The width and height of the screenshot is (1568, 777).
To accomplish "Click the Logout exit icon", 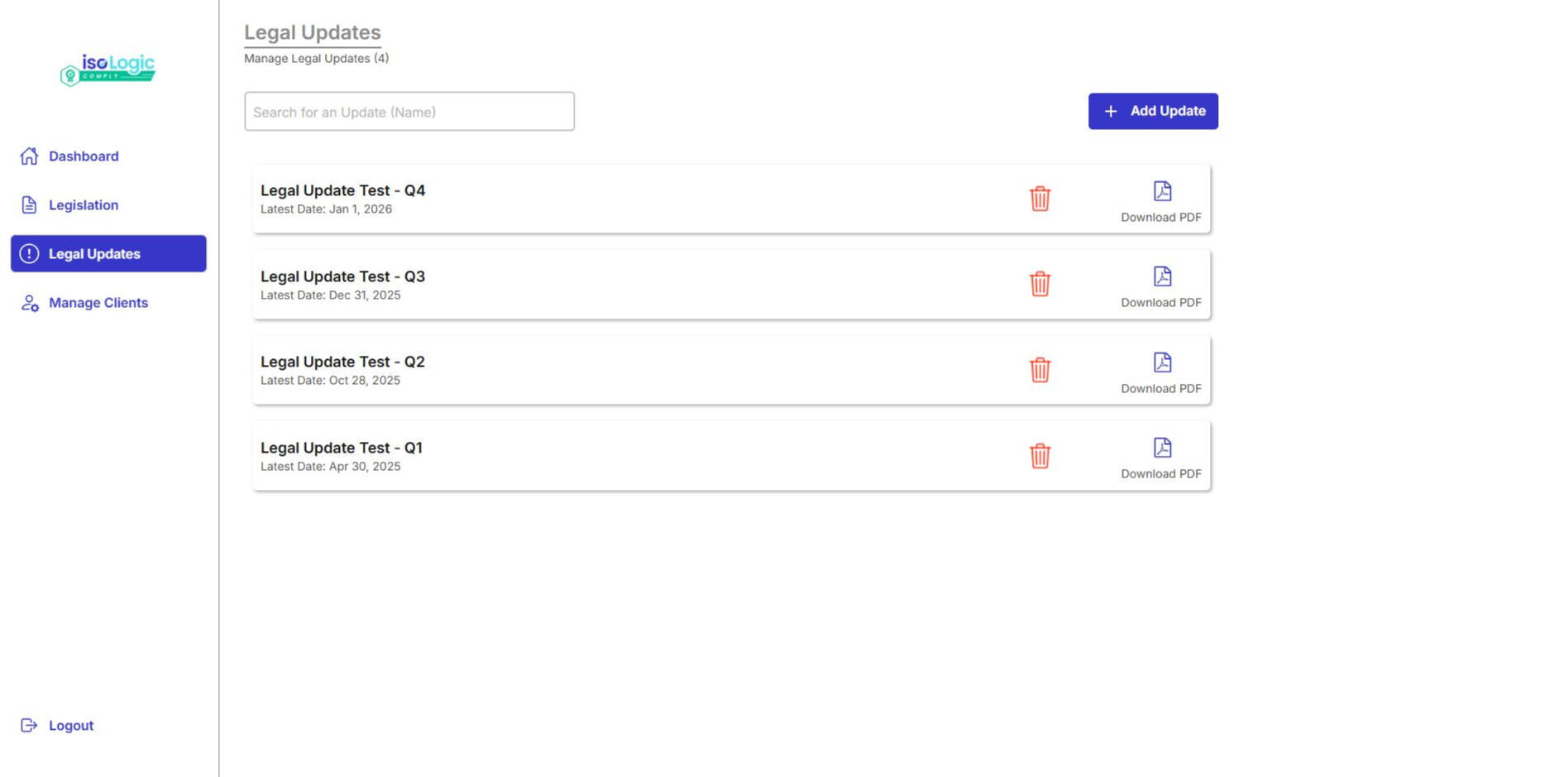I will [x=30, y=725].
